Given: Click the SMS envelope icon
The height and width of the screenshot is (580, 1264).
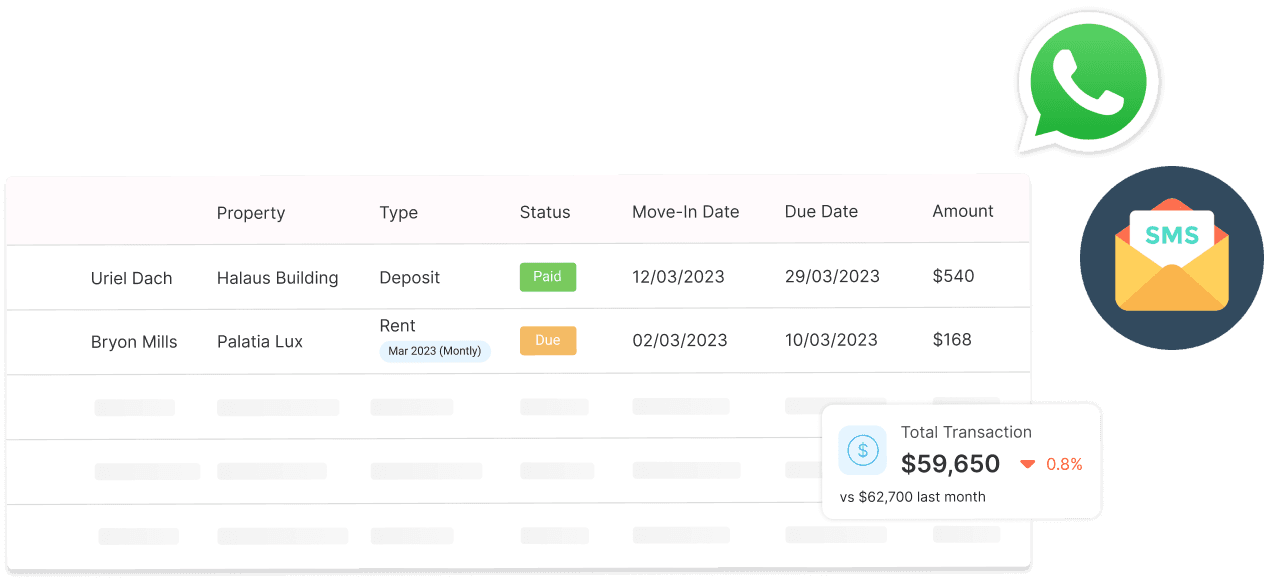Looking at the screenshot, I should (x=1171, y=258).
